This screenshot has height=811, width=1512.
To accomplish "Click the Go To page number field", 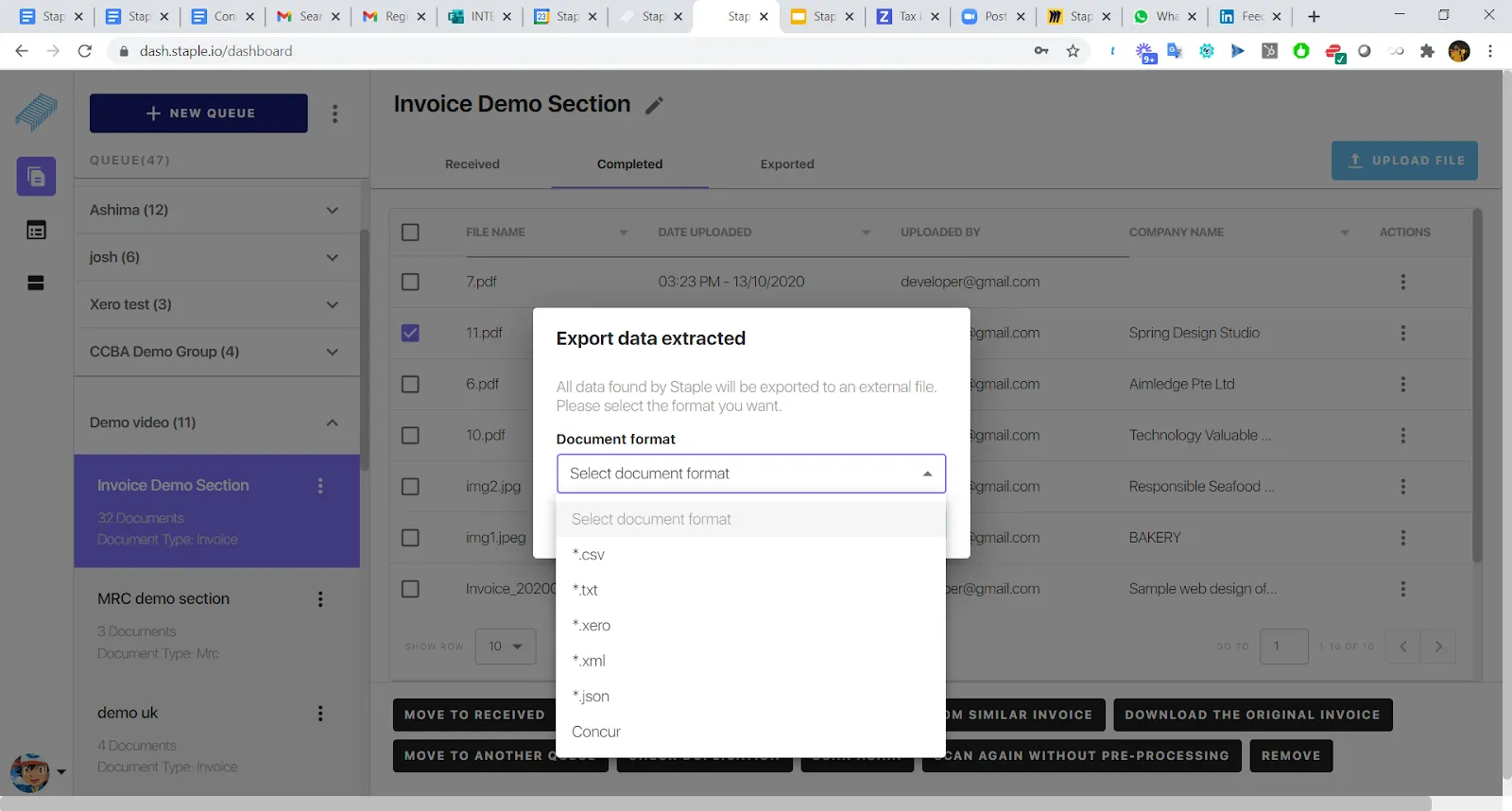I will (1284, 647).
